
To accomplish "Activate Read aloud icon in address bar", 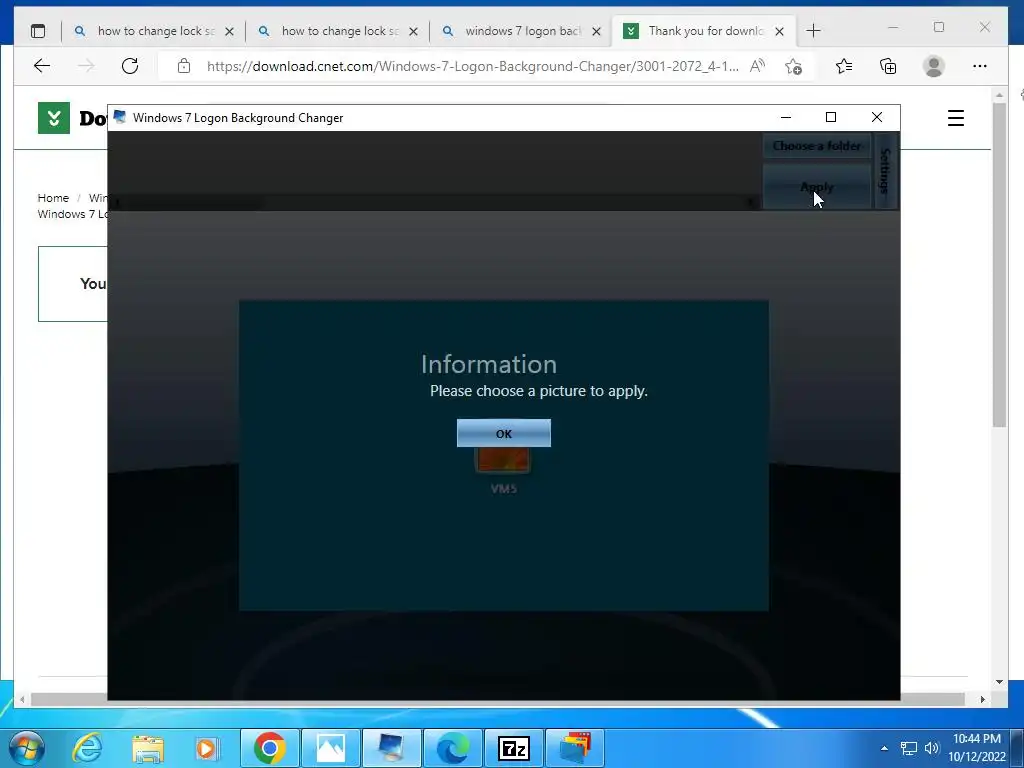I will click(758, 65).
